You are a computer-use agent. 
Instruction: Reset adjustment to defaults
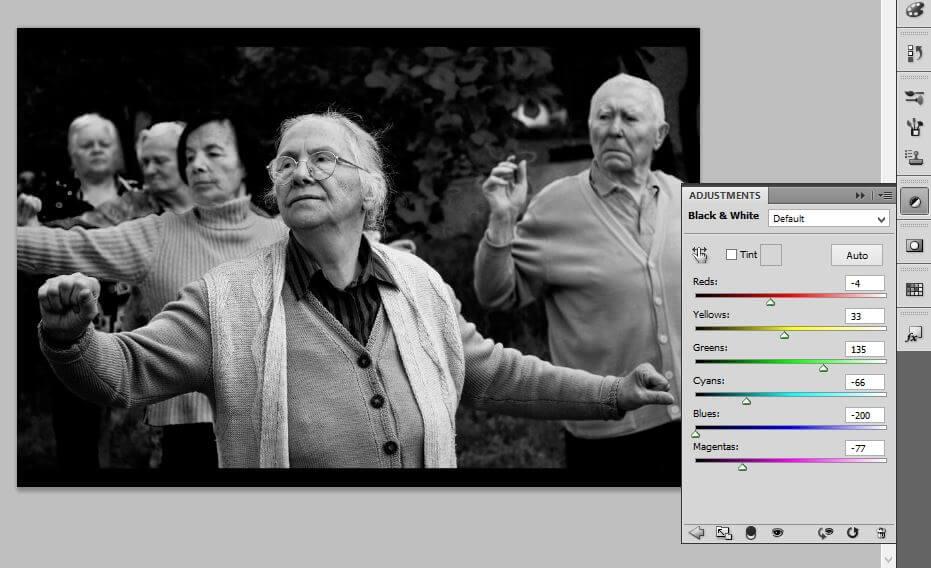pos(853,533)
